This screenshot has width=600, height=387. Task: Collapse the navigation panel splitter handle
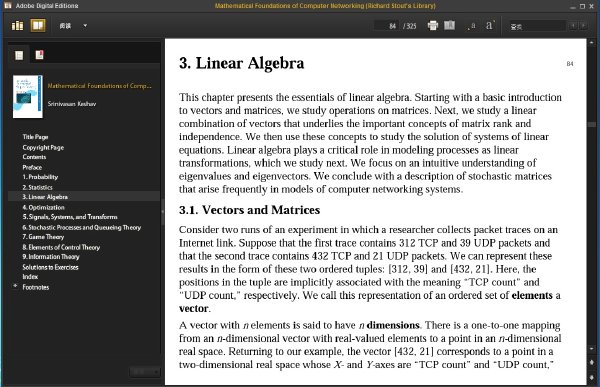pyautogui.click(x=163, y=211)
